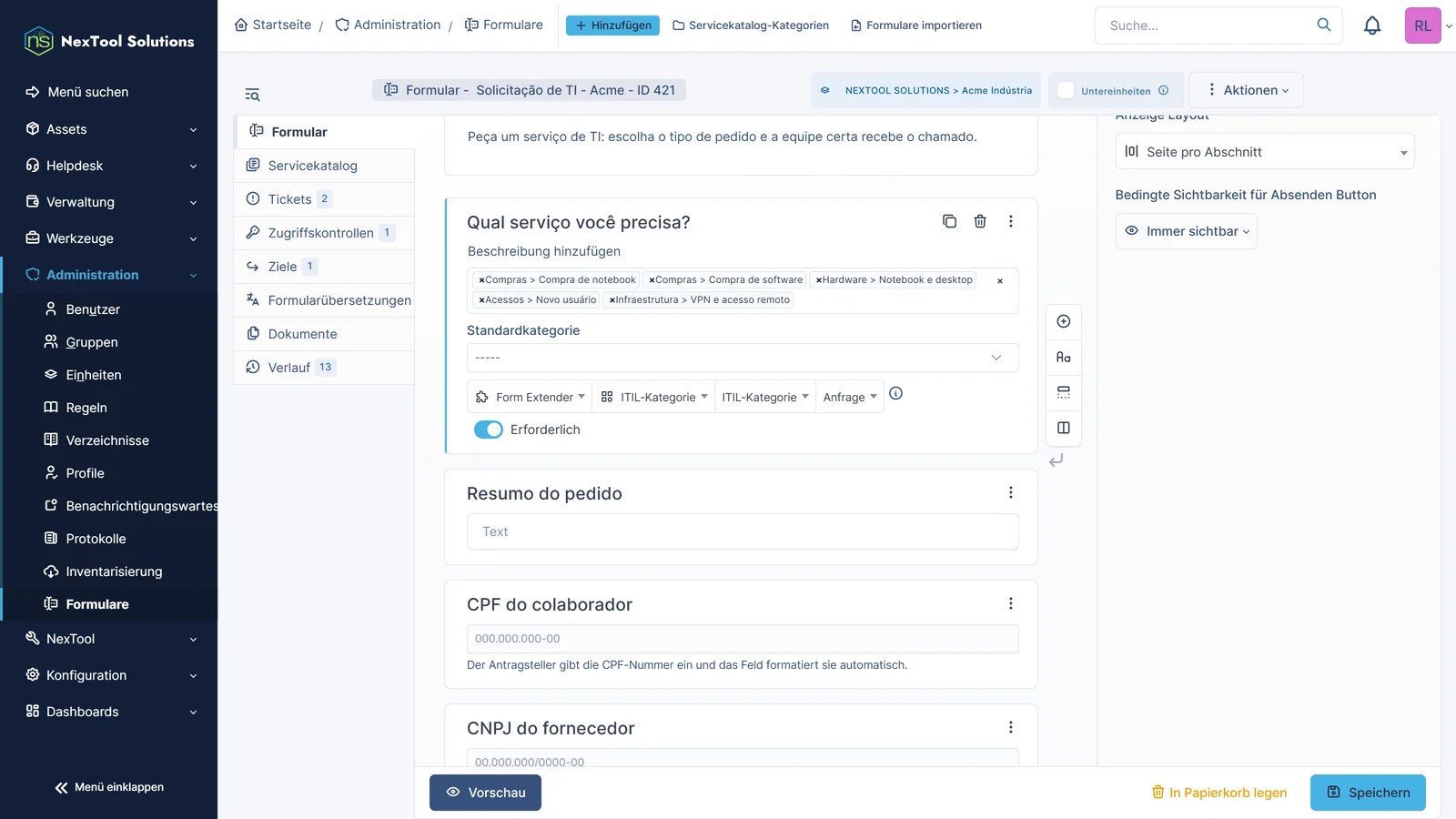Toggle the Untereinheiten switch
Image resolution: width=1456 pixels, height=819 pixels.
click(1066, 90)
